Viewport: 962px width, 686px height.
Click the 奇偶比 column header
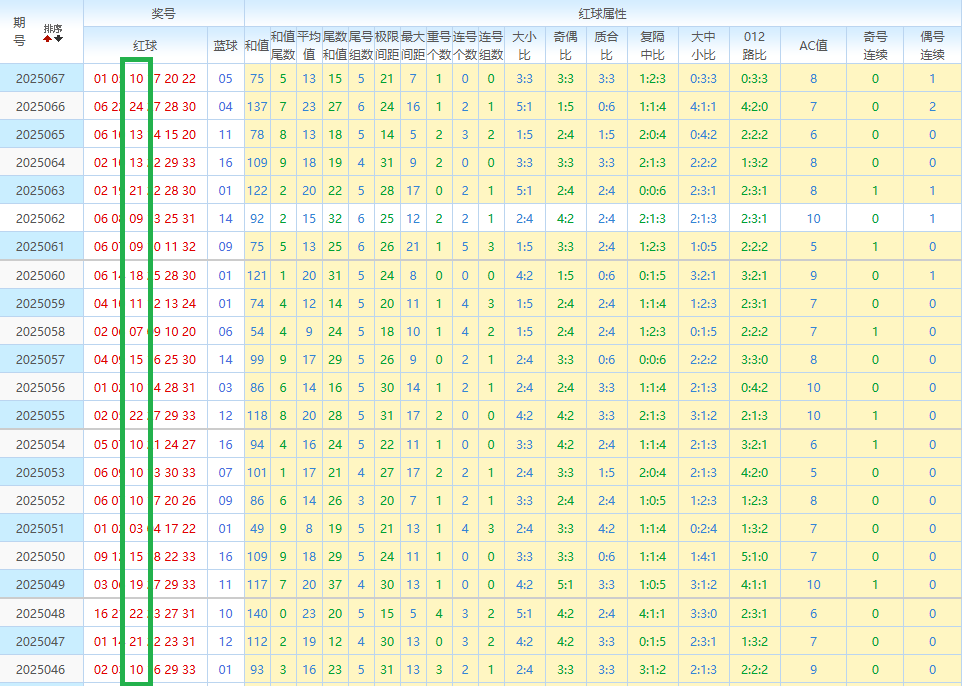[565, 45]
